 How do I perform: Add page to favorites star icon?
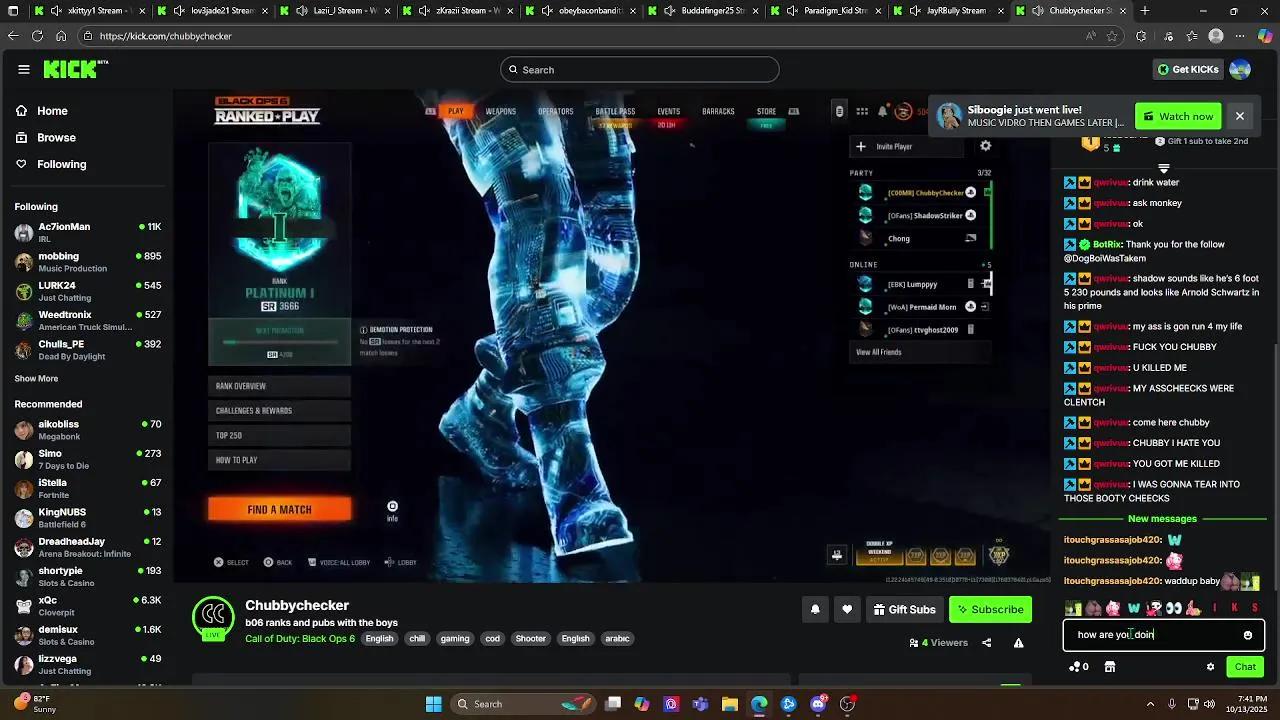click(1112, 36)
